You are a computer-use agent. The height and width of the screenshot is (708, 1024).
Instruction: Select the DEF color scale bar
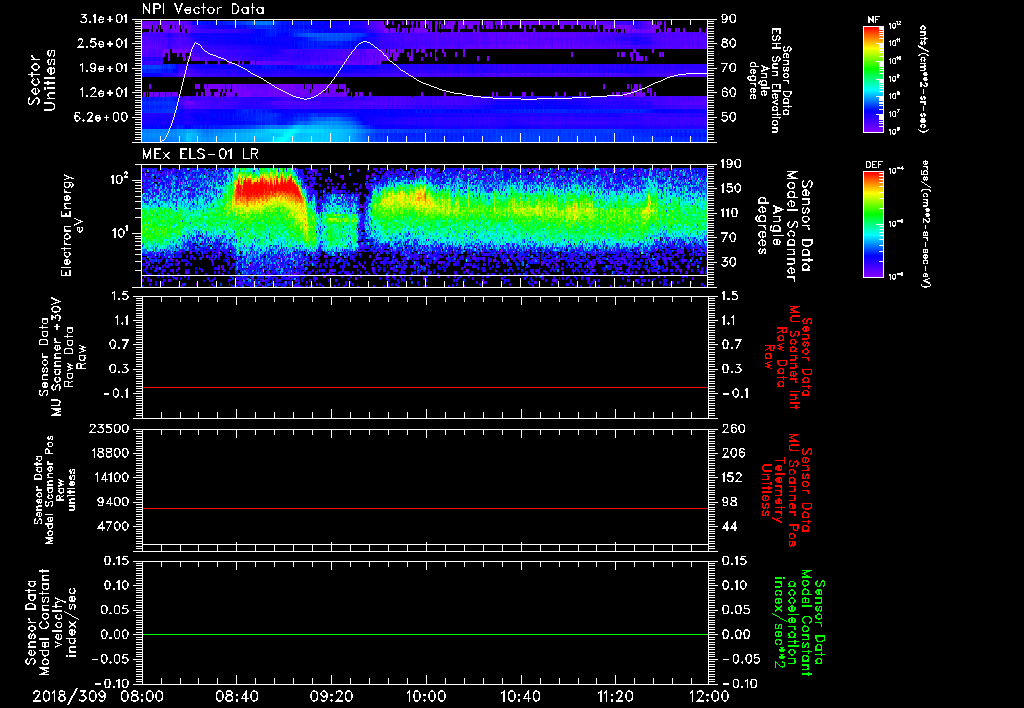[874, 224]
